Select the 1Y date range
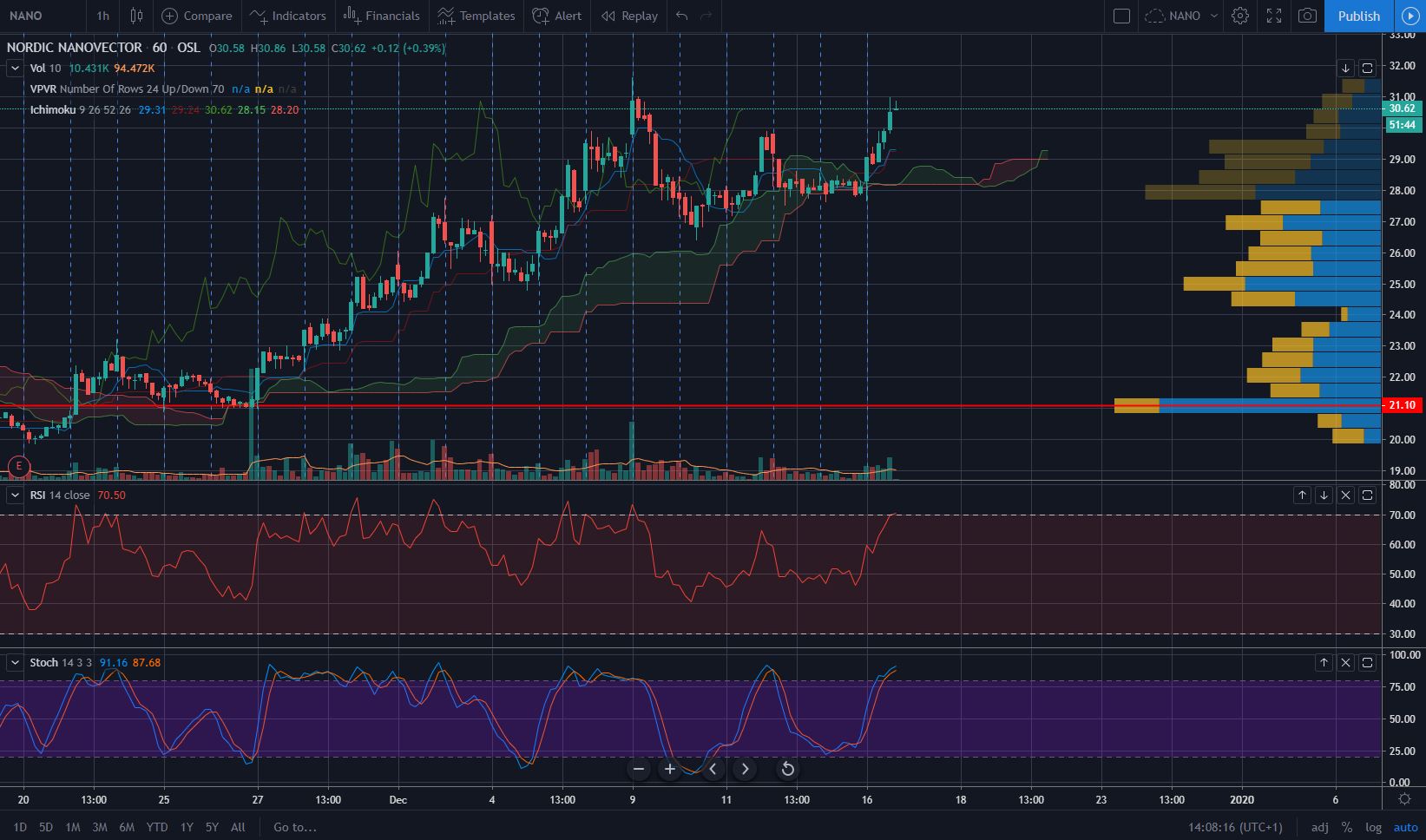 187,827
